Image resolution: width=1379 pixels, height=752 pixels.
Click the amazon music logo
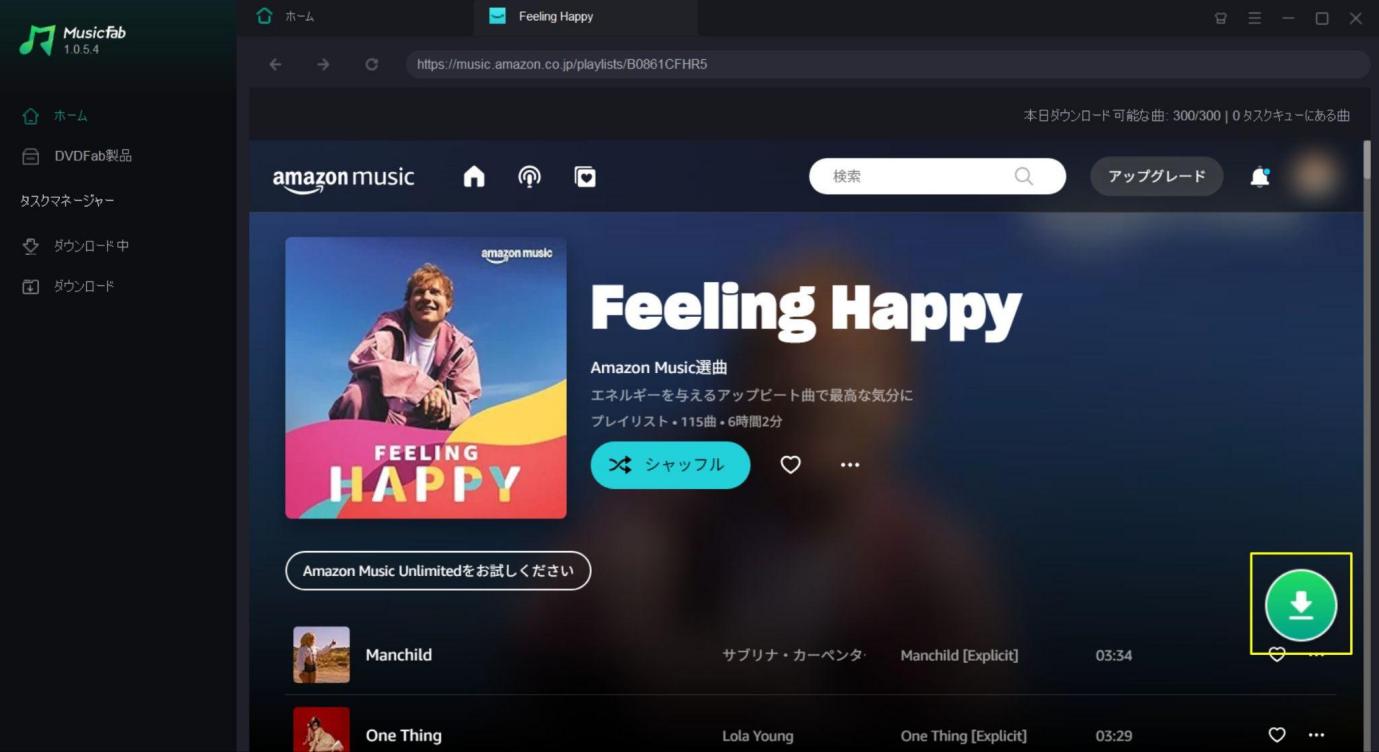point(343,178)
